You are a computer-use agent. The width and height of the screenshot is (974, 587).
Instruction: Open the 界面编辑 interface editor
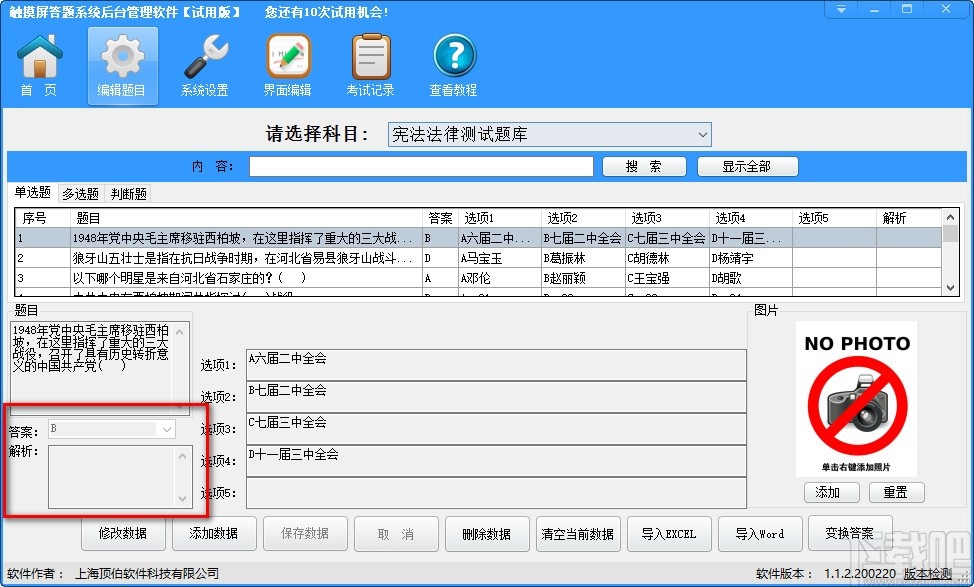pos(287,63)
